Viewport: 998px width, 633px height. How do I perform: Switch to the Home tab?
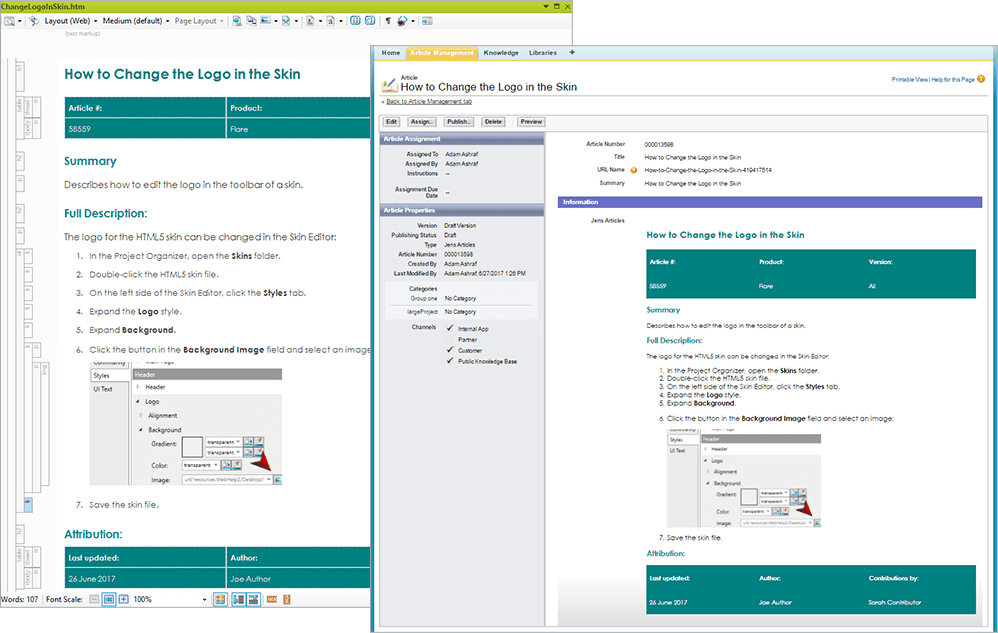pos(391,53)
